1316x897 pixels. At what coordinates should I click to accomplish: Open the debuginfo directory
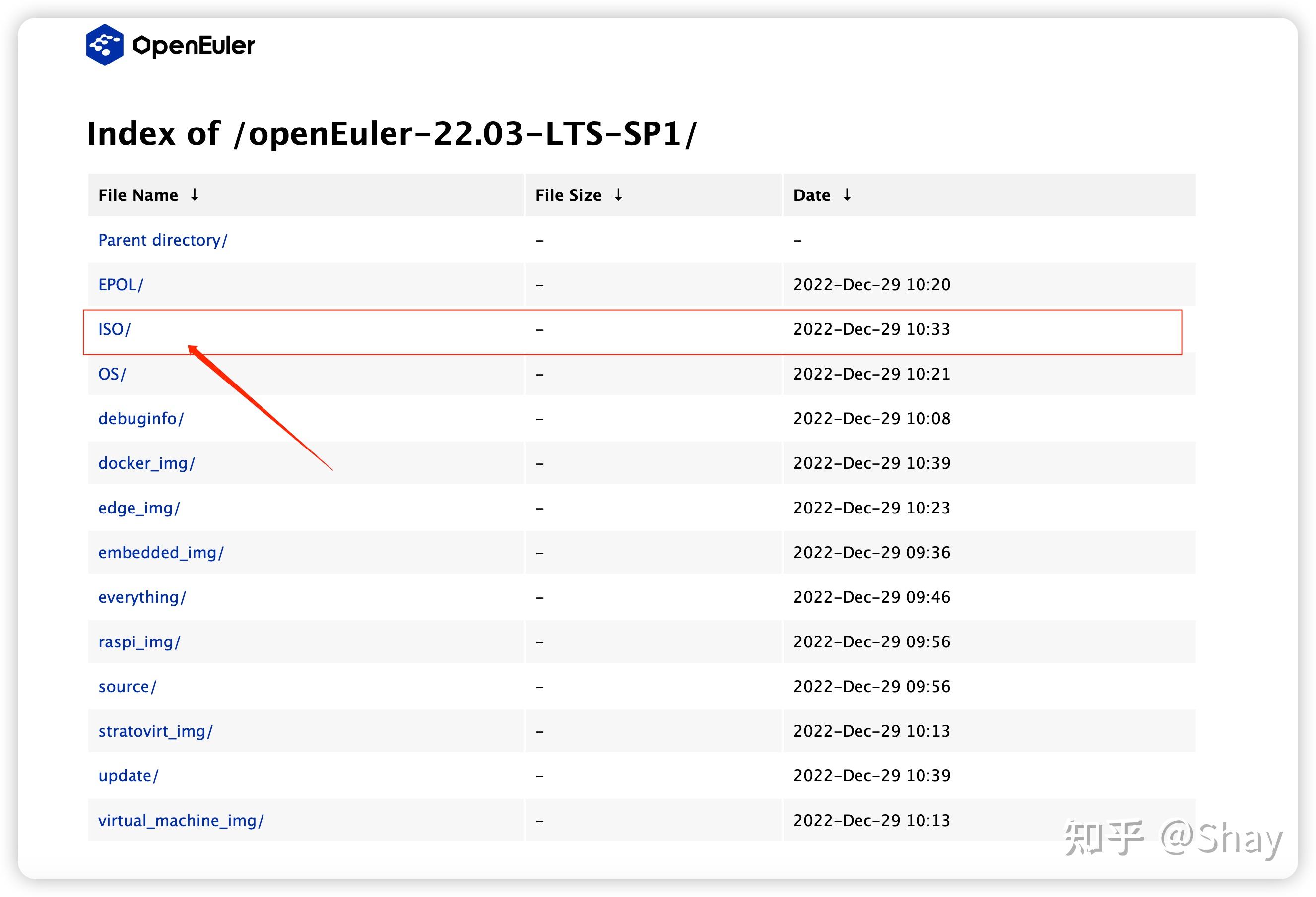coord(141,419)
